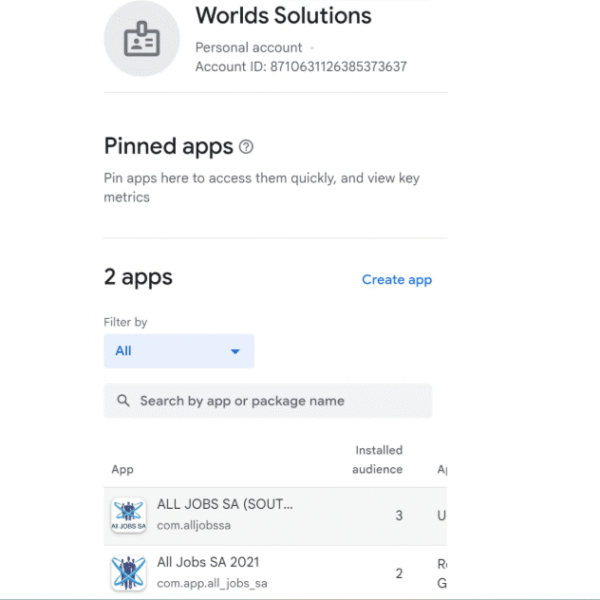Click the Create app link
The width and height of the screenshot is (600, 600).
(397, 279)
